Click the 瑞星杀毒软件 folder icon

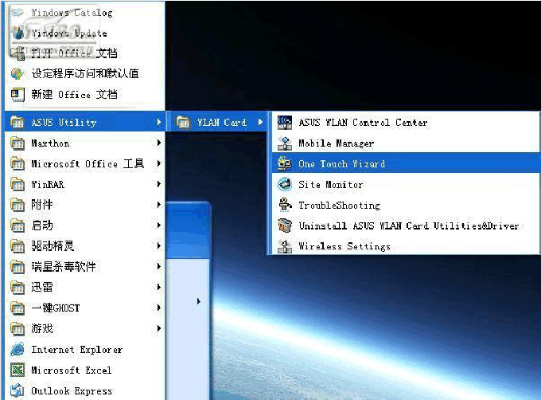[17, 267]
